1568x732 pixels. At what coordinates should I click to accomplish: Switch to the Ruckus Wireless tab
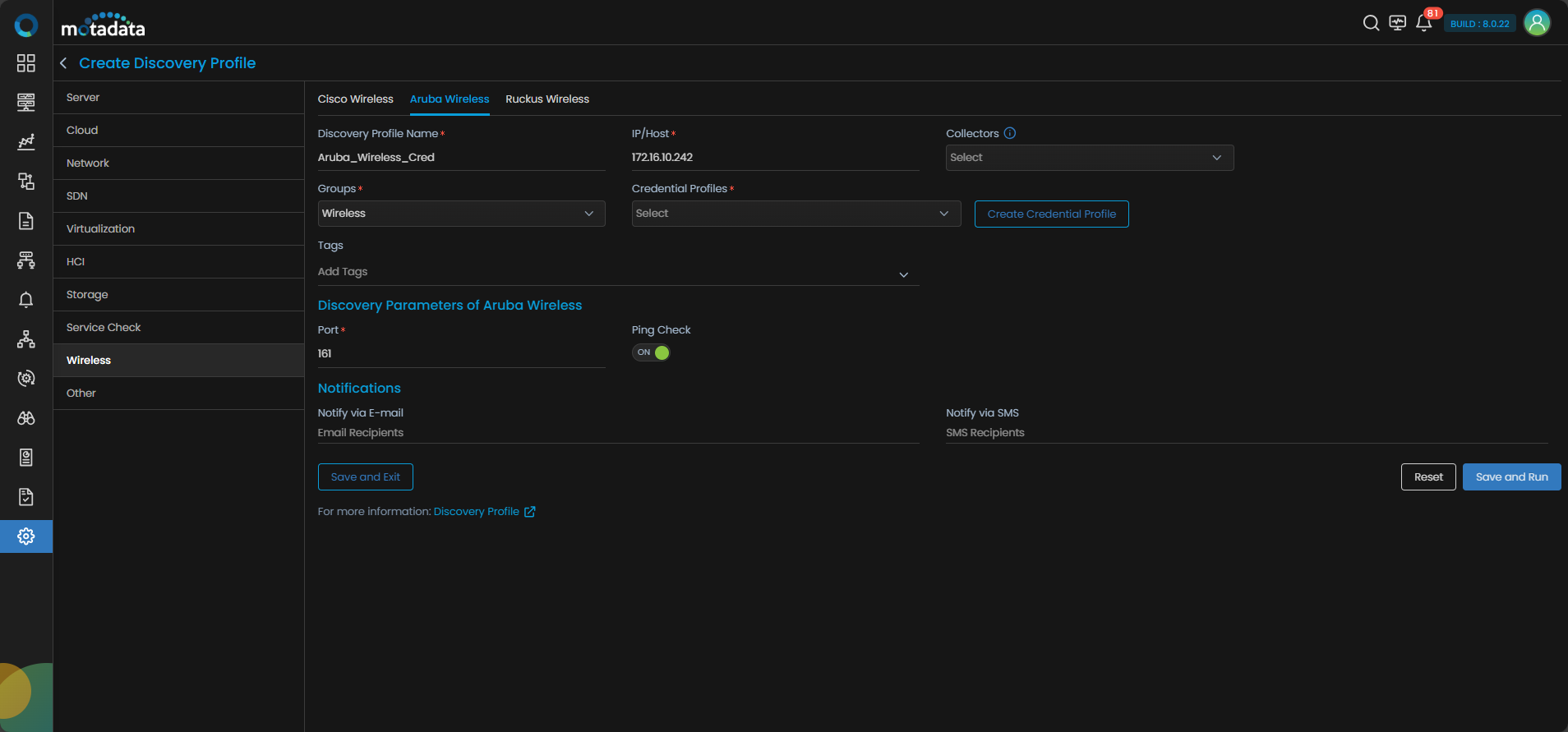pos(547,99)
